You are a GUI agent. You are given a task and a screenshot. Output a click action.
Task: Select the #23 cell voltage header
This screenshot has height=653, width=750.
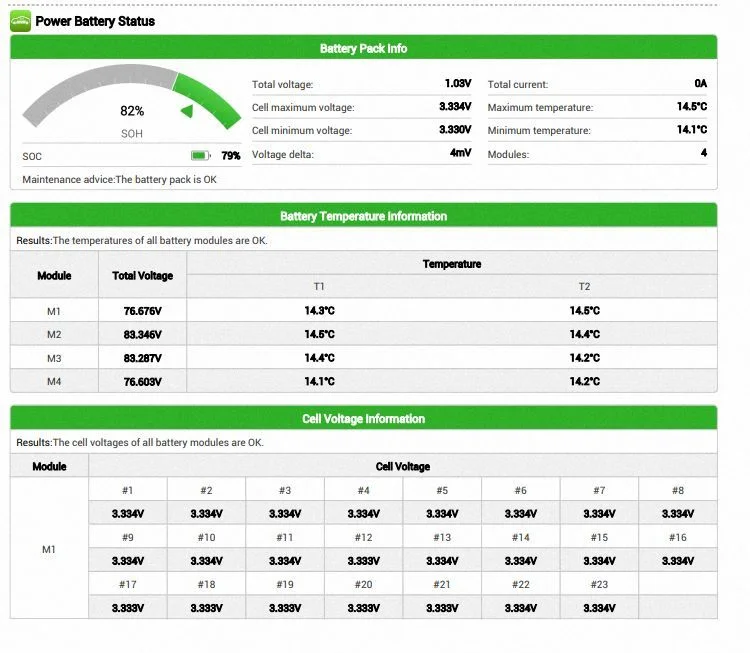point(599,584)
